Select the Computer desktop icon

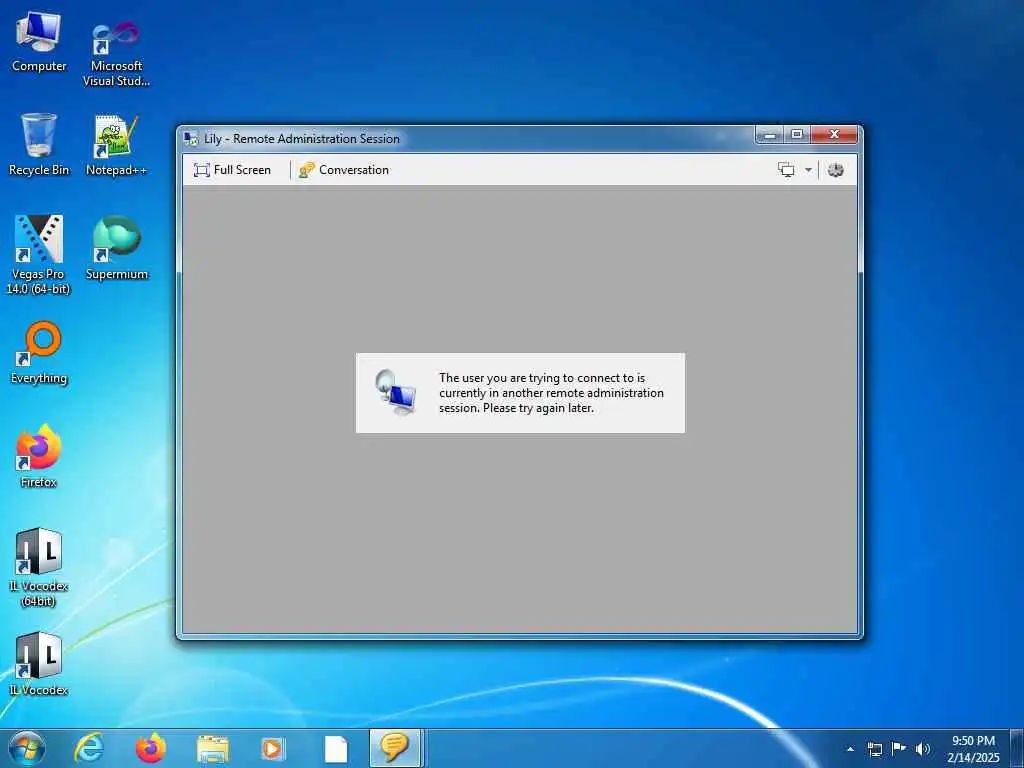(39, 42)
